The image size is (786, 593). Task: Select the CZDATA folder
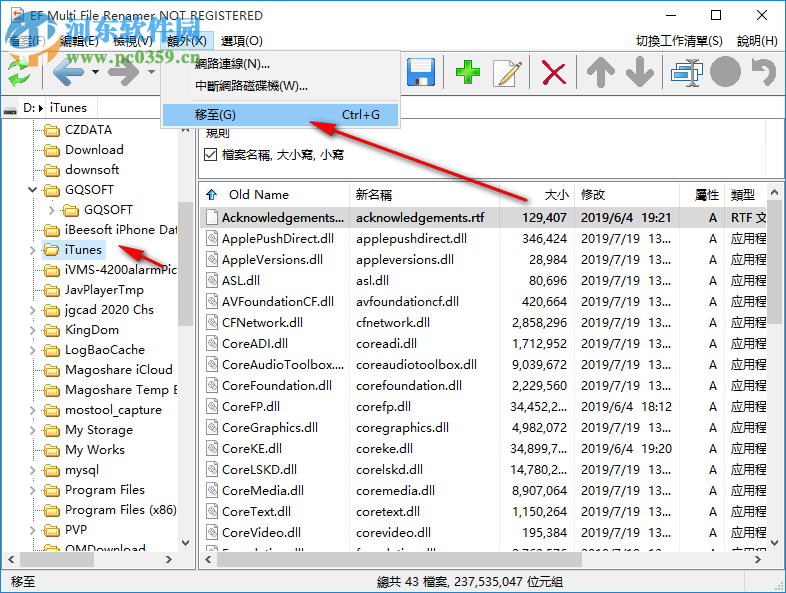(88, 130)
